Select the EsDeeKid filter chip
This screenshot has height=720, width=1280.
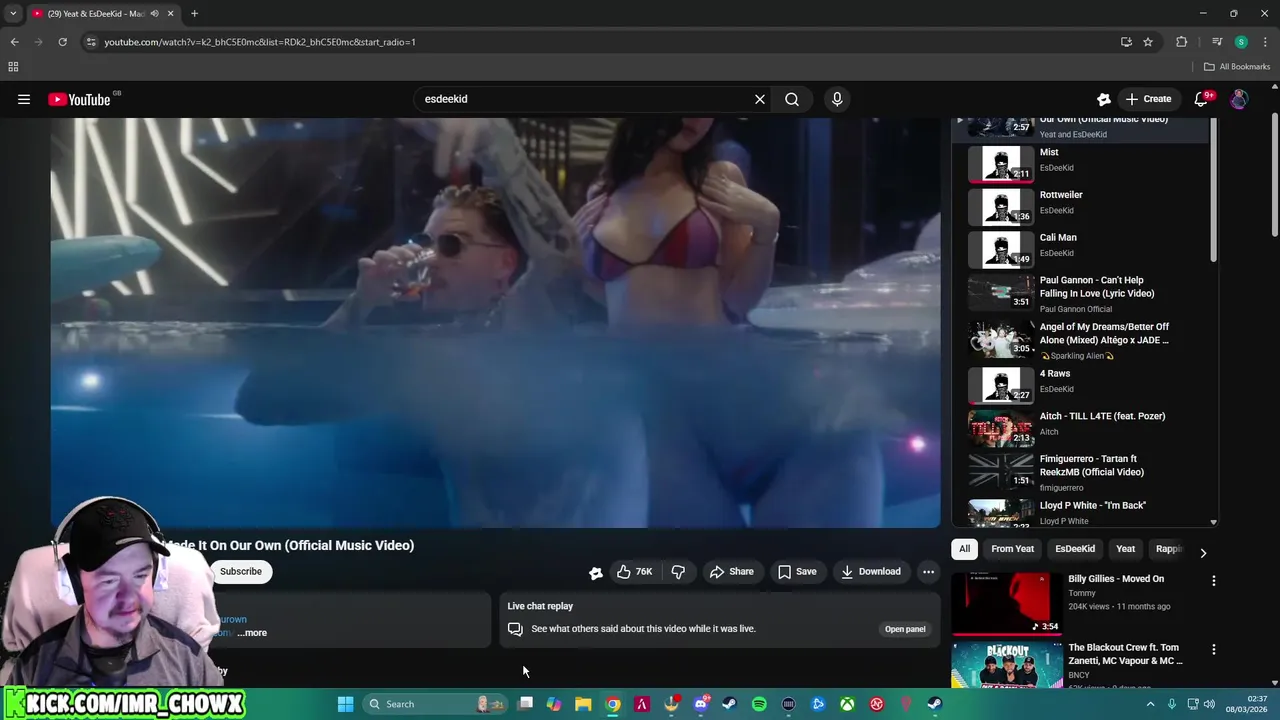coord(1075,549)
